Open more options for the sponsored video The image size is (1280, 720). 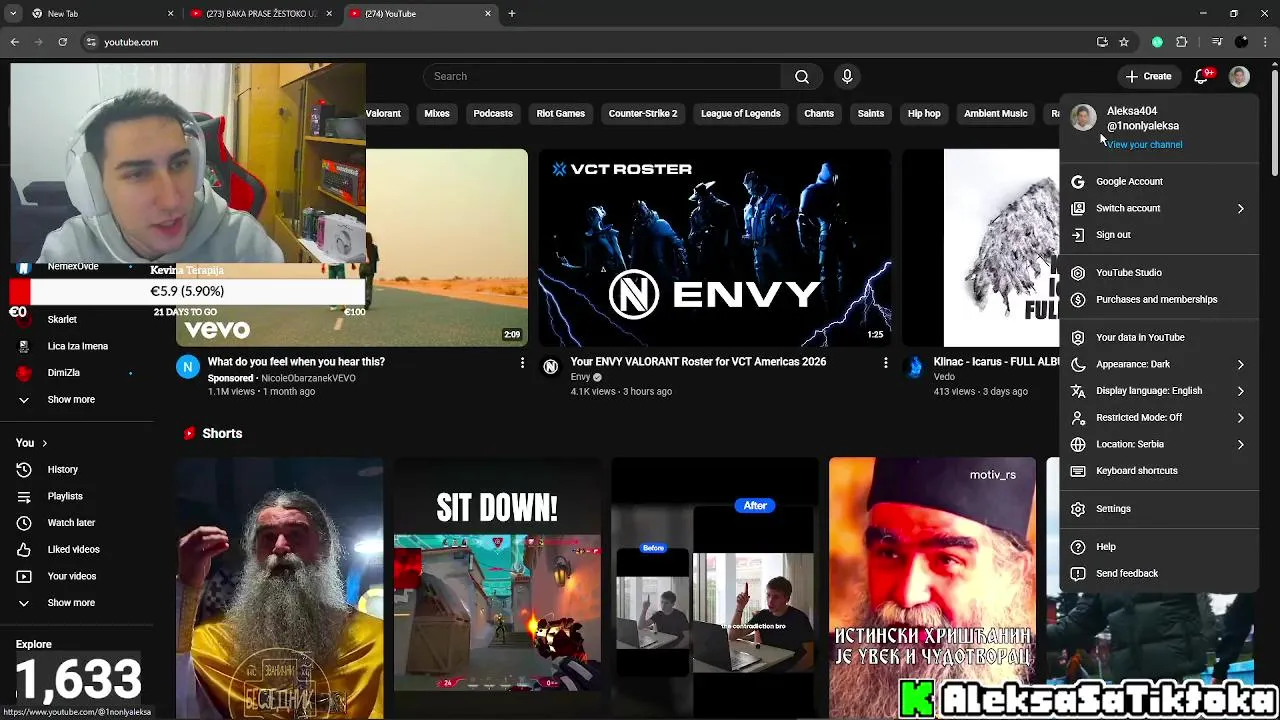[521, 363]
